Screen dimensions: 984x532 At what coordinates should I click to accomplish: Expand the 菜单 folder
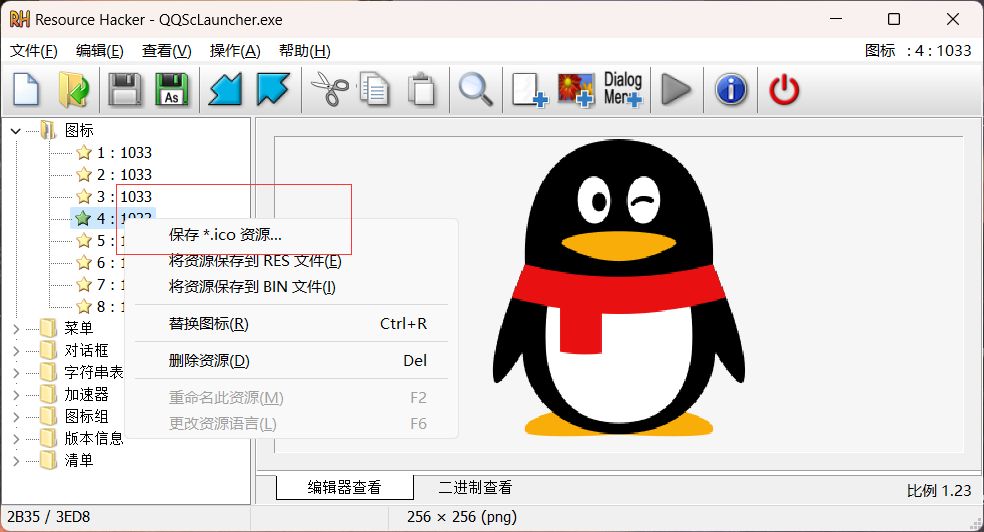point(16,328)
